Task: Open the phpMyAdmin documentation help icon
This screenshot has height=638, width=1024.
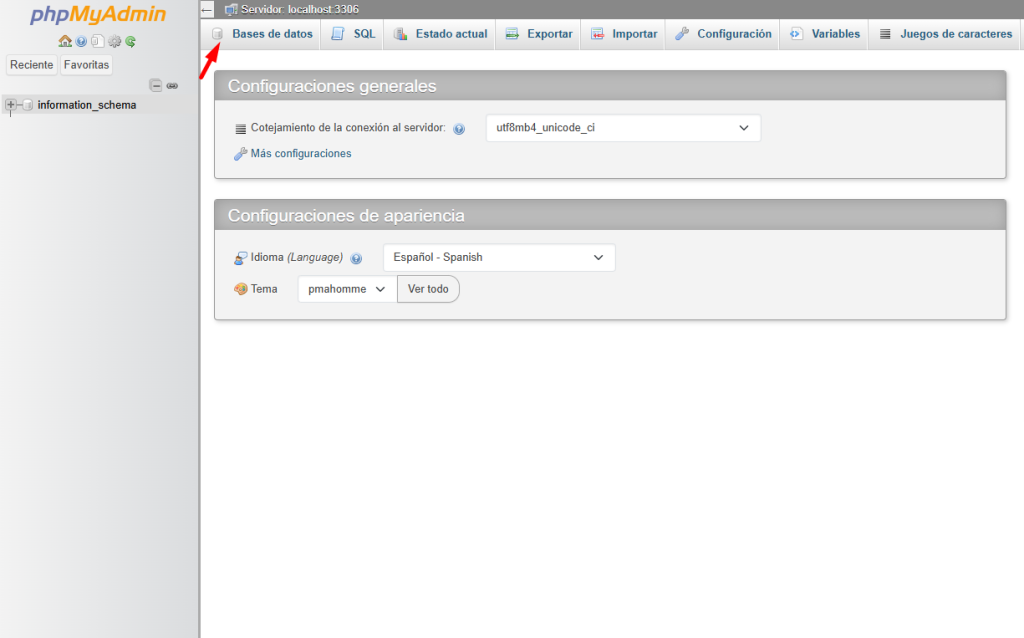Action: tap(82, 41)
